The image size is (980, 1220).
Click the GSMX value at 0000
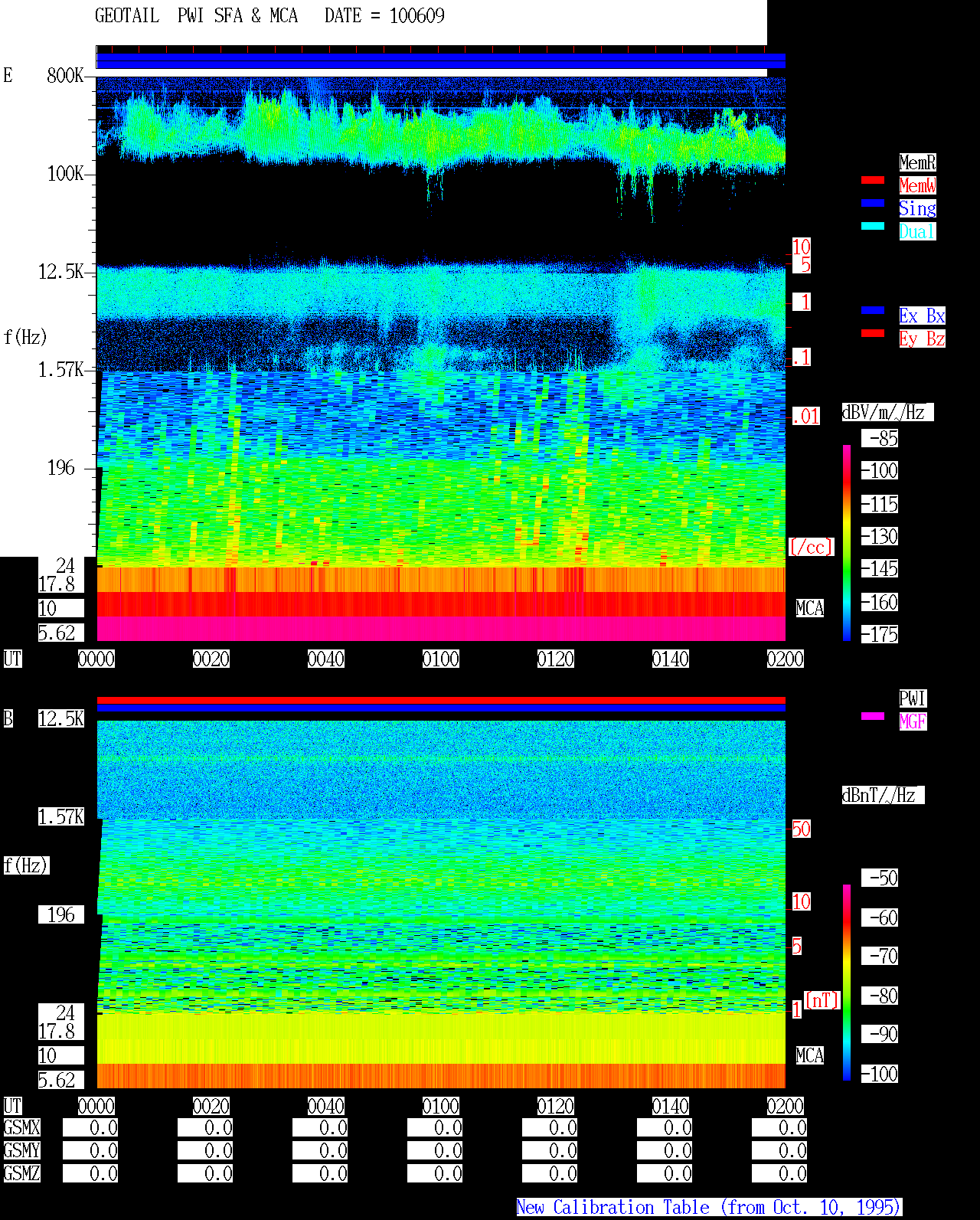[x=90, y=1128]
